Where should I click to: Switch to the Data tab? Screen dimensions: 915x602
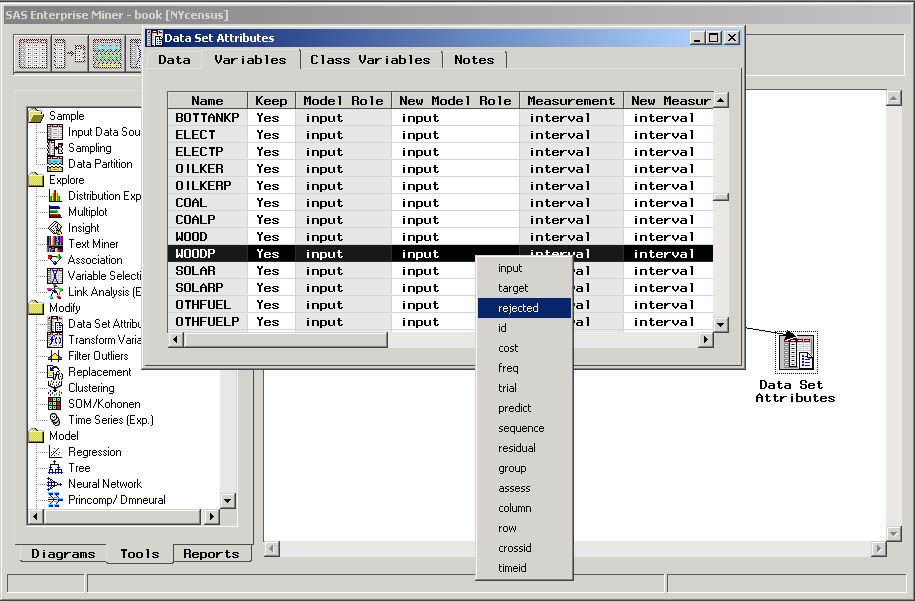click(174, 60)
